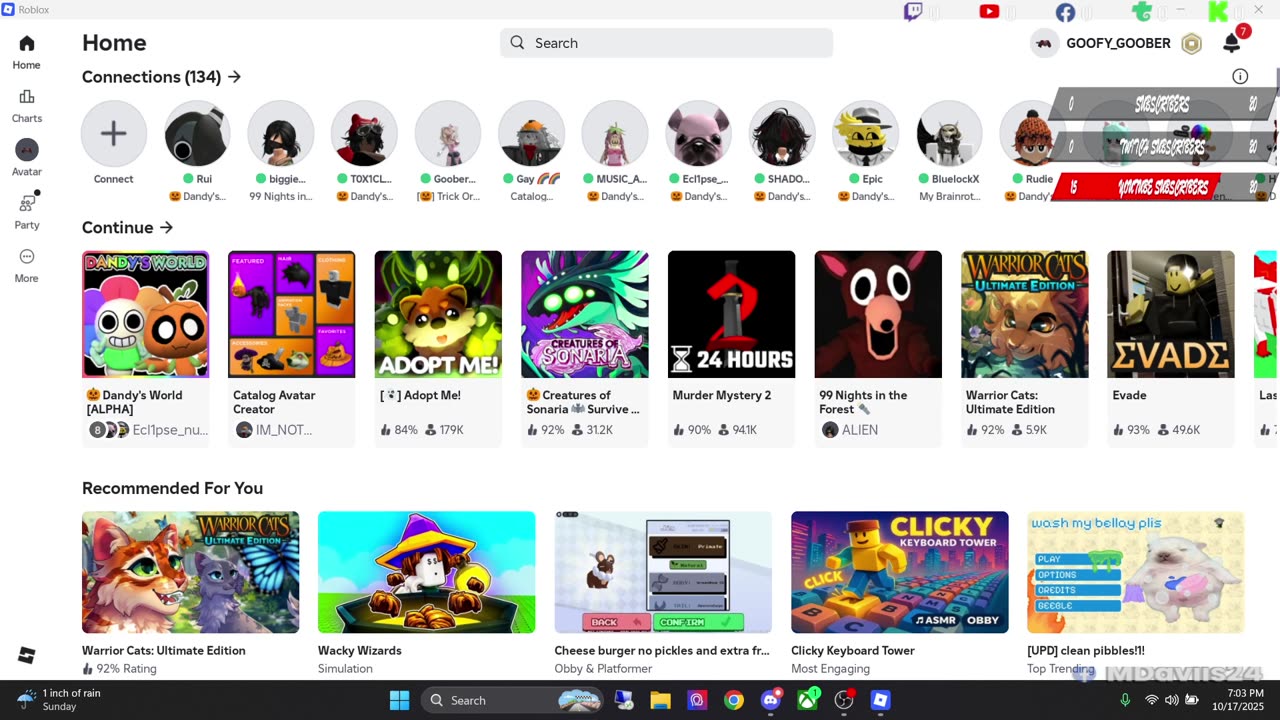Open SHADO connection avatar
1280x720 pixels.
[x=782, y=133]
